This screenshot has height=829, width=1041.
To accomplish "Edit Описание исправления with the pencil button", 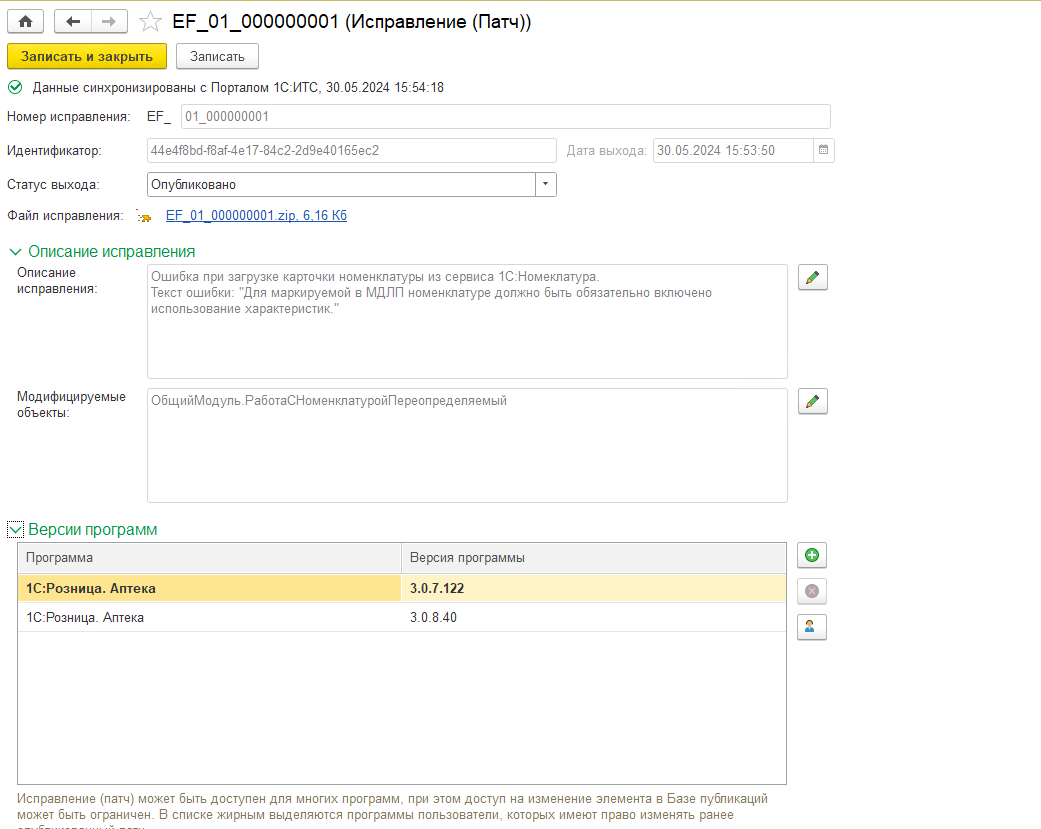I will coord(813,277).
